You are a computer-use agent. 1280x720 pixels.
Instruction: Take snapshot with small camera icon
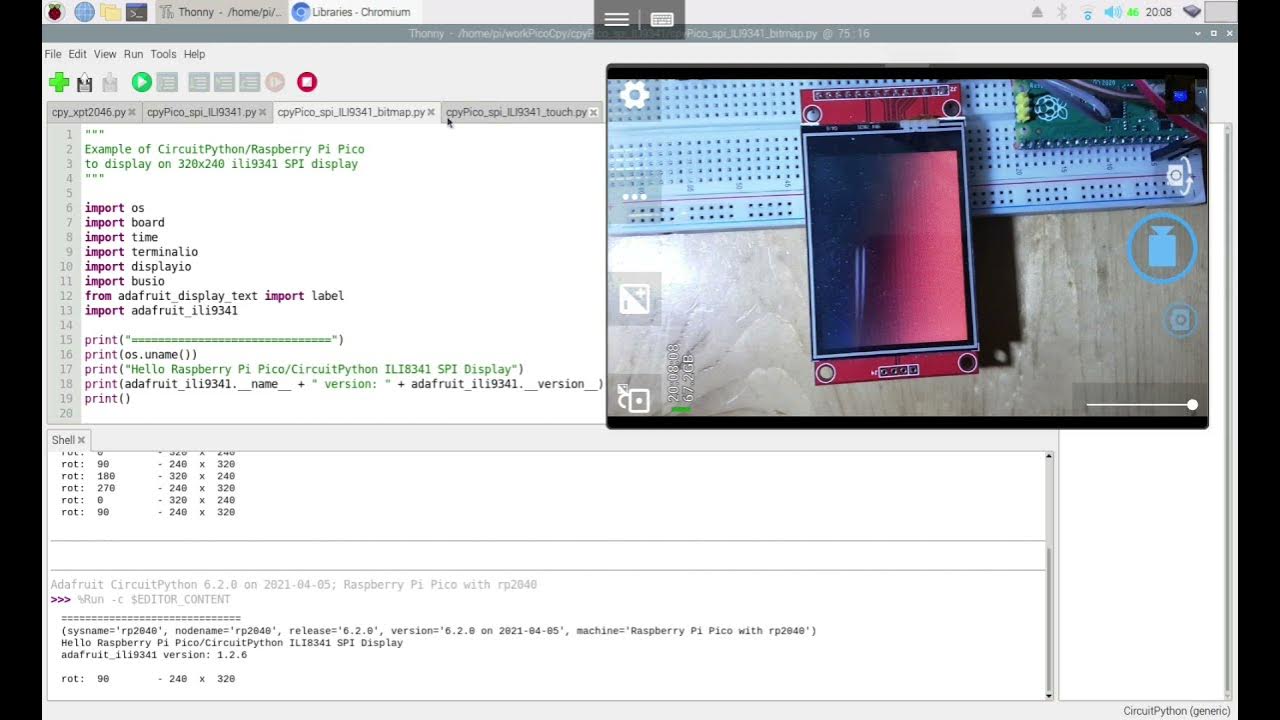tap(1180, 320)
